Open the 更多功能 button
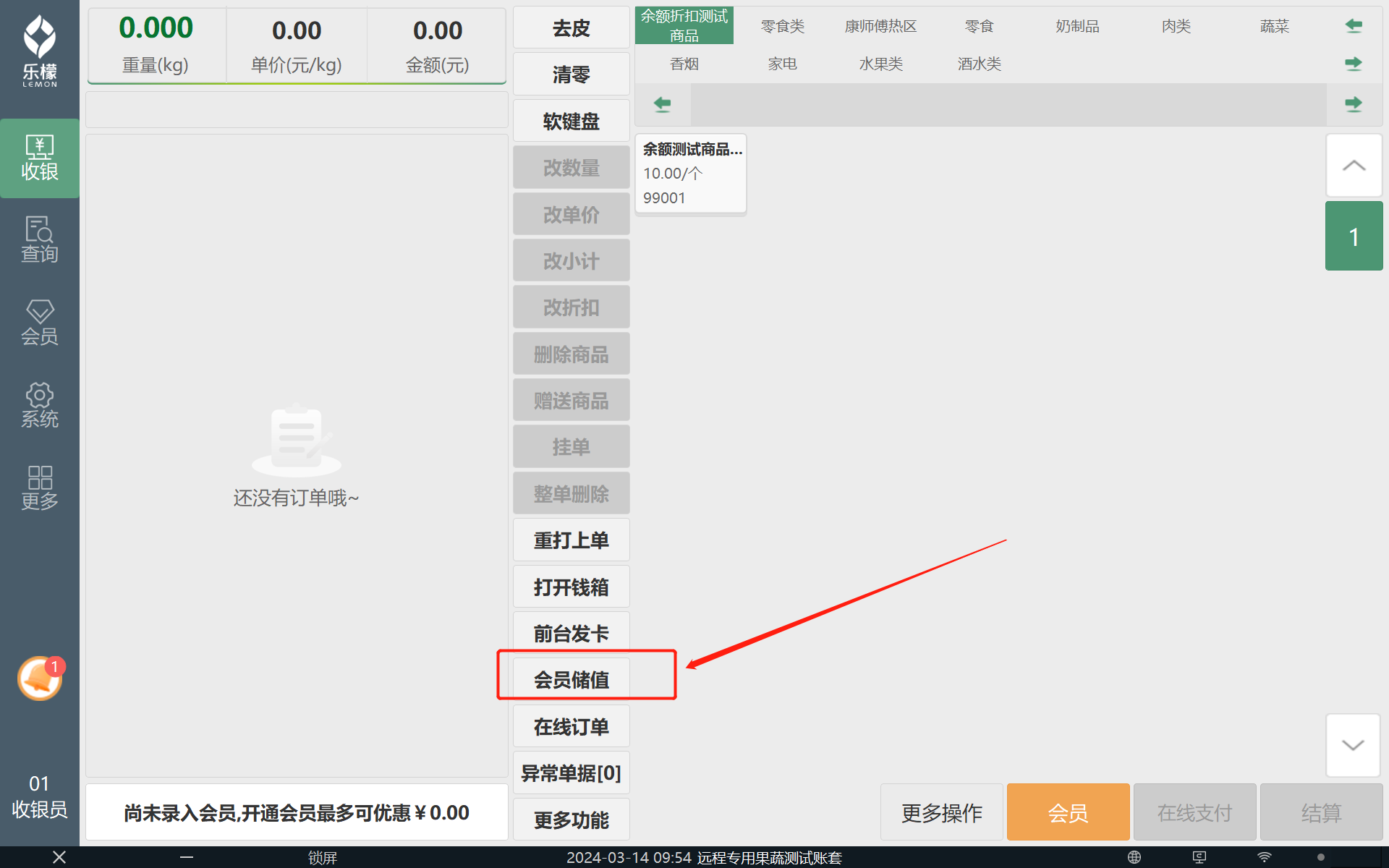Image resolution: width=1389 pixels, height=868 pixels. tap(572, 820)
